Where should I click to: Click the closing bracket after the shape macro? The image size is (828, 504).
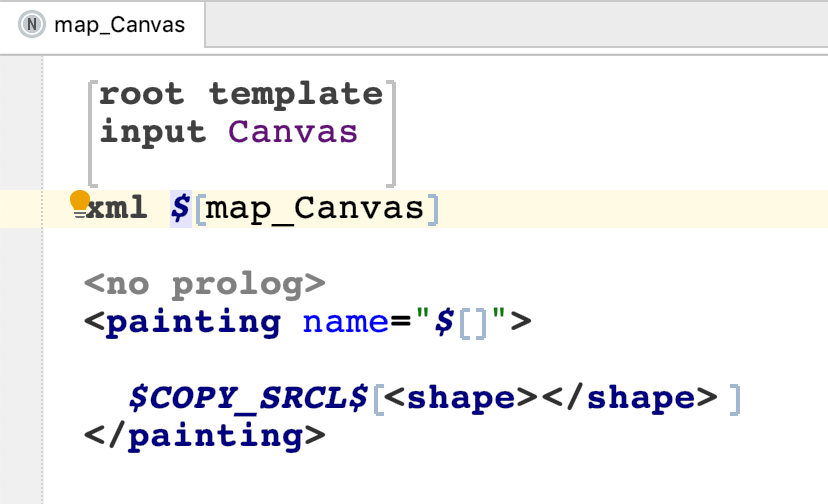point(735,399)
